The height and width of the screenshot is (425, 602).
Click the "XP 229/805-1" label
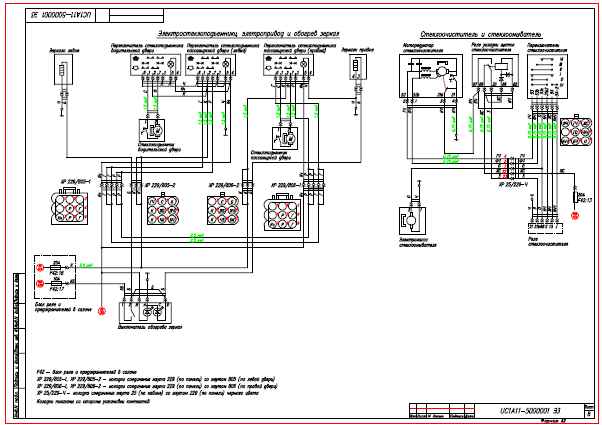pos(75,182)
